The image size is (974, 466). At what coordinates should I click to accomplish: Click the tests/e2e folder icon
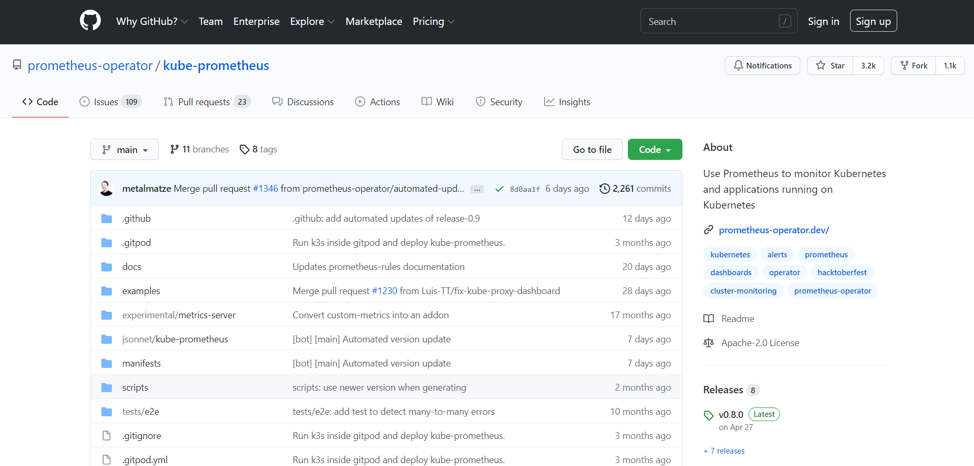point(107,411)
